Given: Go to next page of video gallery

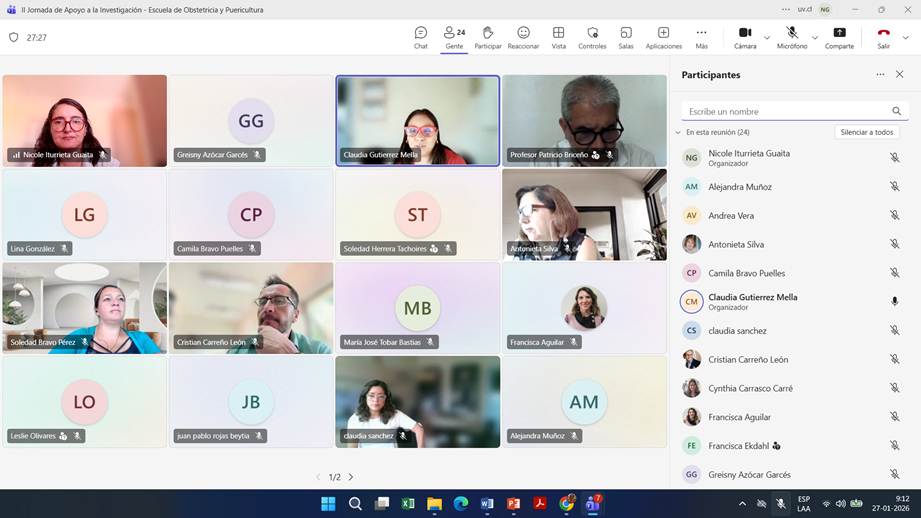Looking at the screenshot, I should (x=351, y=477).
